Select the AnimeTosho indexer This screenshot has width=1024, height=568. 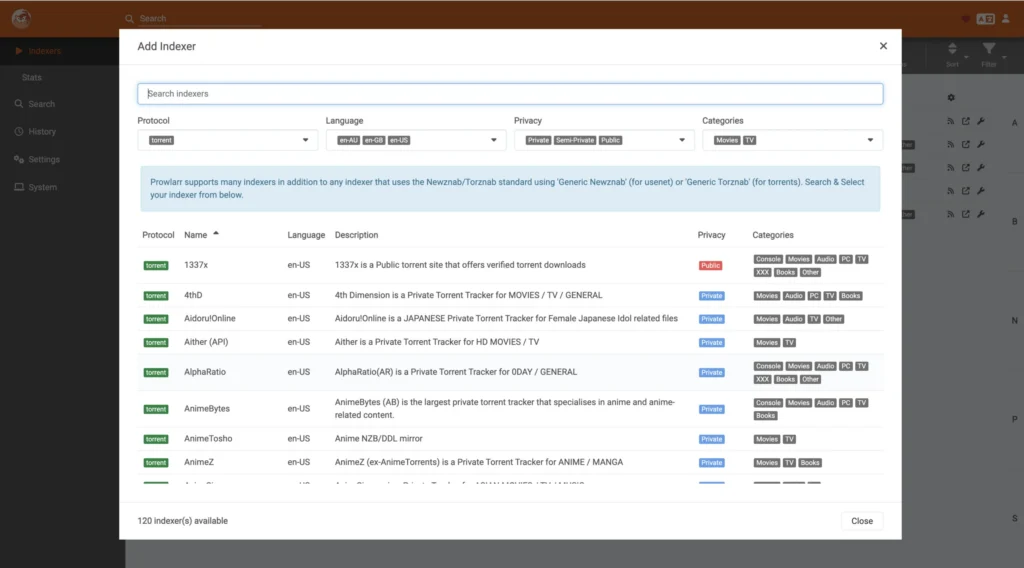[x=510, y=439]
